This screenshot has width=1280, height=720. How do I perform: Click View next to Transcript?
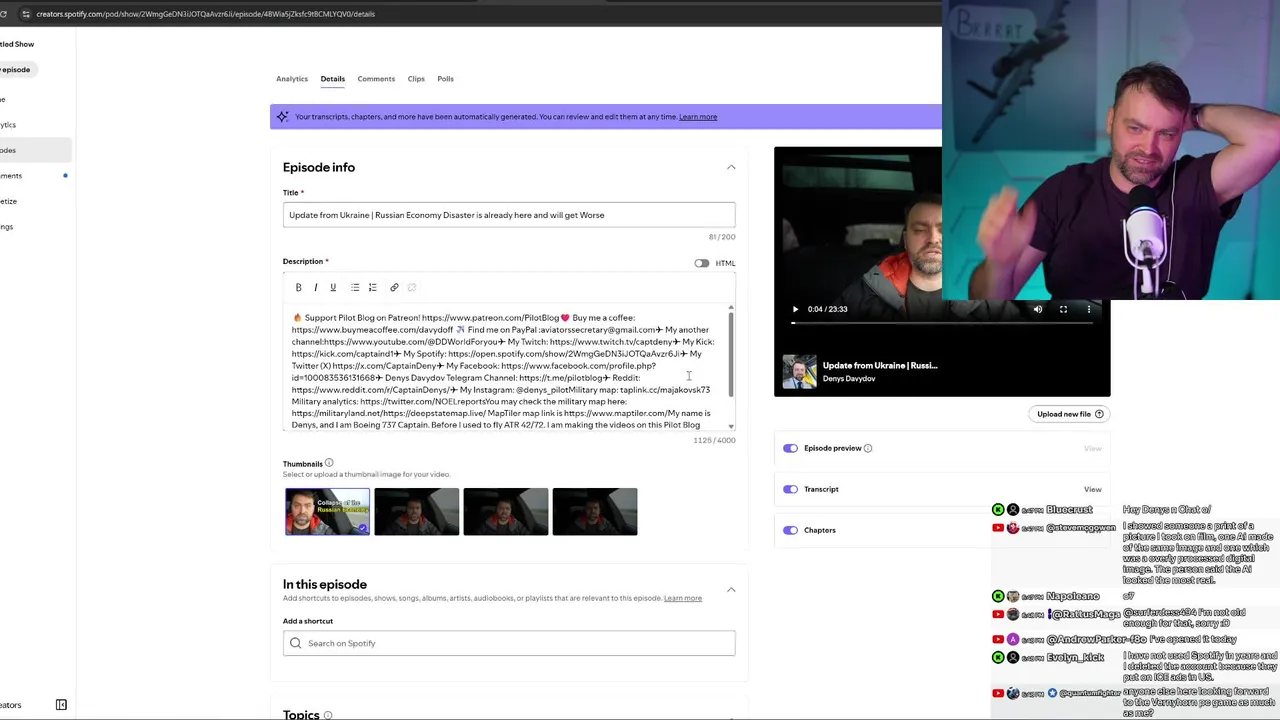1093,489
